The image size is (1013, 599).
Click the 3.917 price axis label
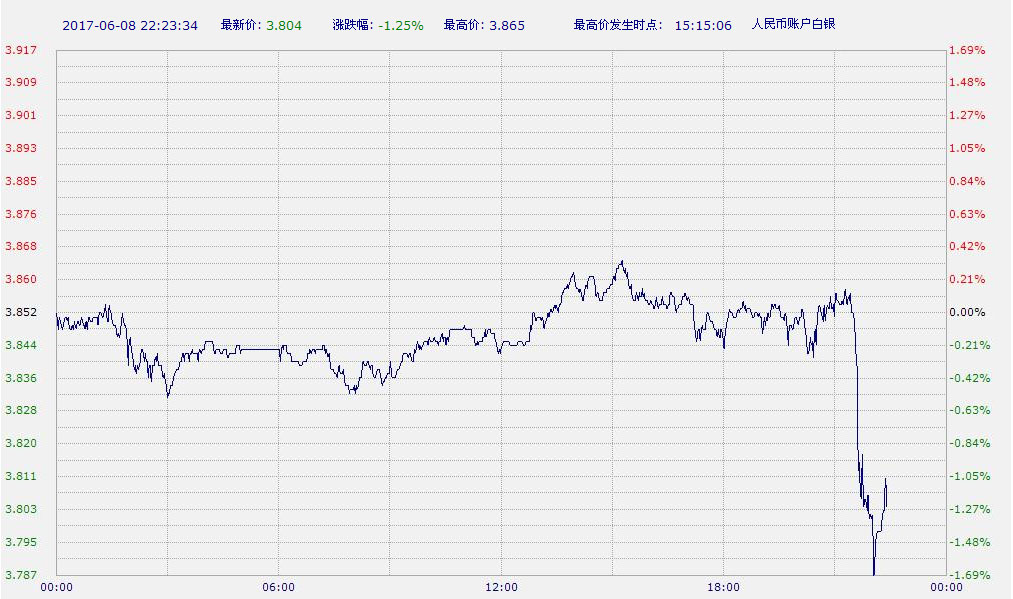click(x=21, y=50)
